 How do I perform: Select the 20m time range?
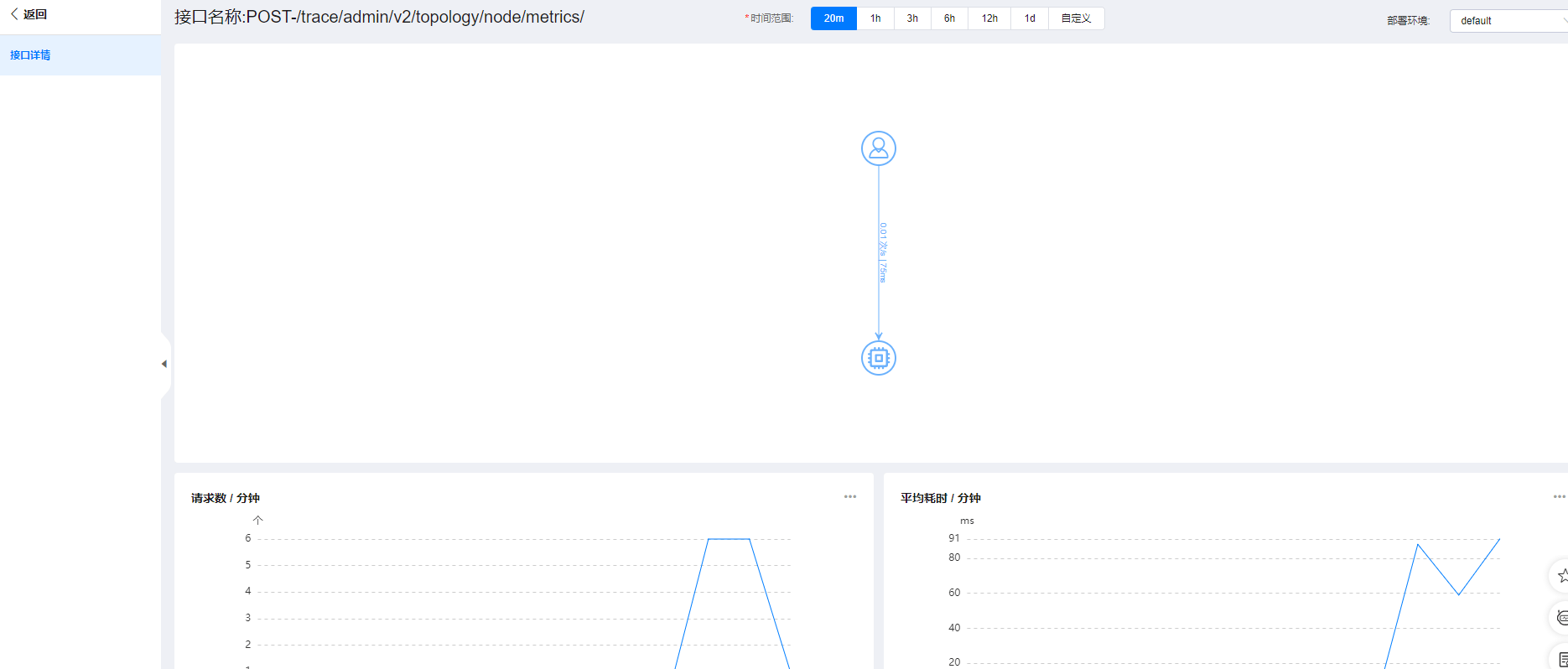click(833, 18)
